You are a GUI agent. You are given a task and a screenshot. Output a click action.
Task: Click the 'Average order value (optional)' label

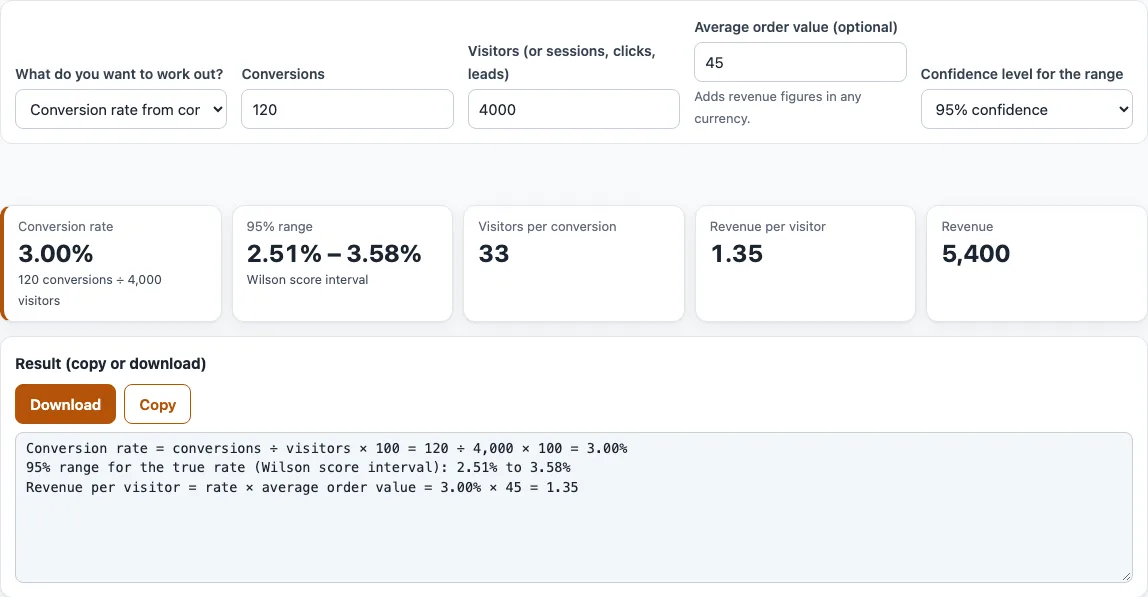pyautogui.click(x=796, y=27)
